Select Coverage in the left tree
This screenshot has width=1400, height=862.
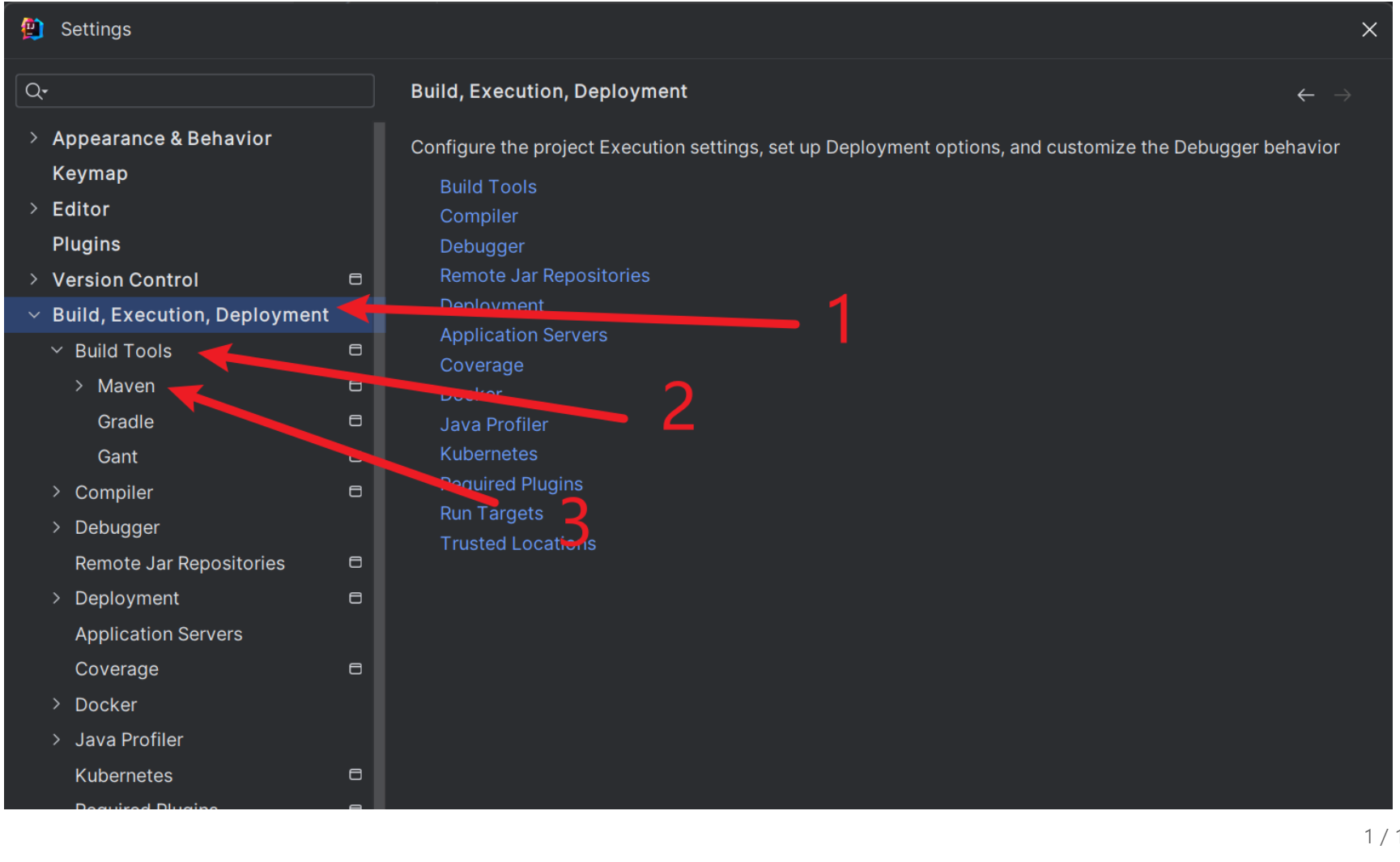(x=117, y=669)
